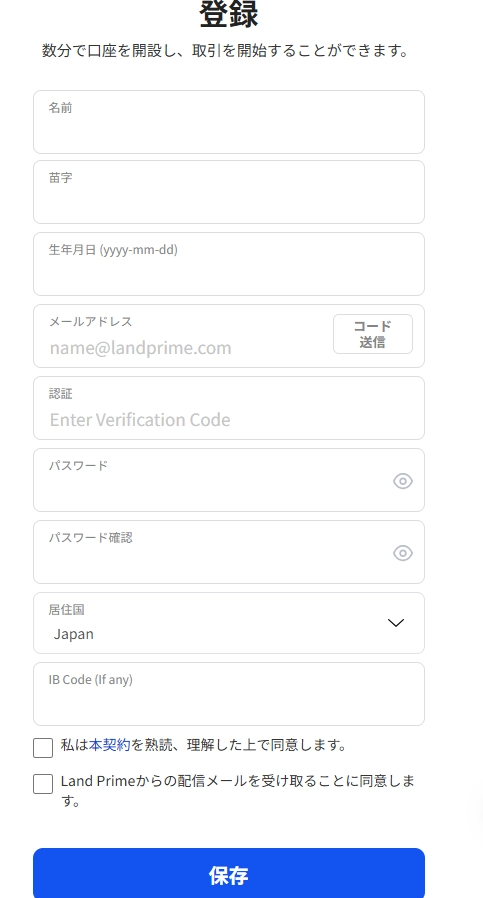The image size is (483, 898).
Task: Click the 登録 page heading
Action: [x=229, y=14]
